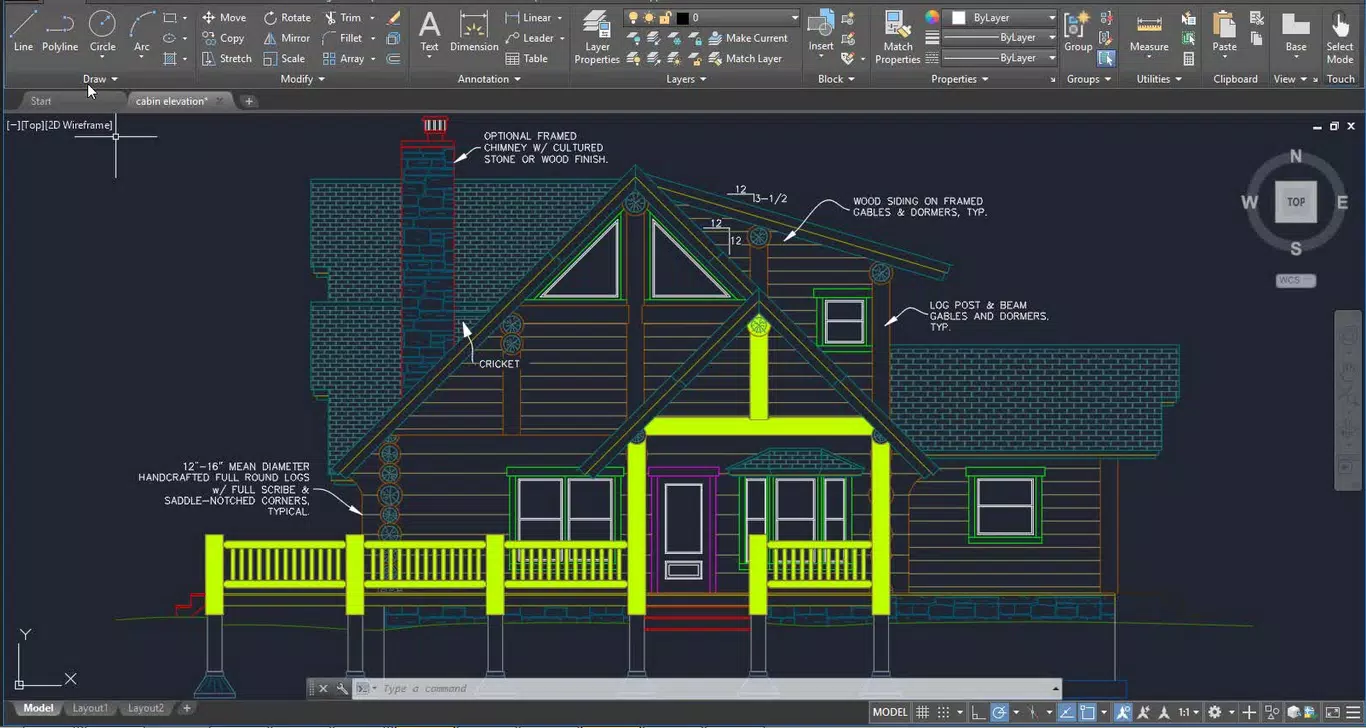The image size is (1366, 728).
Task: Select the Line drawing tool
Action: click(23, 31)
